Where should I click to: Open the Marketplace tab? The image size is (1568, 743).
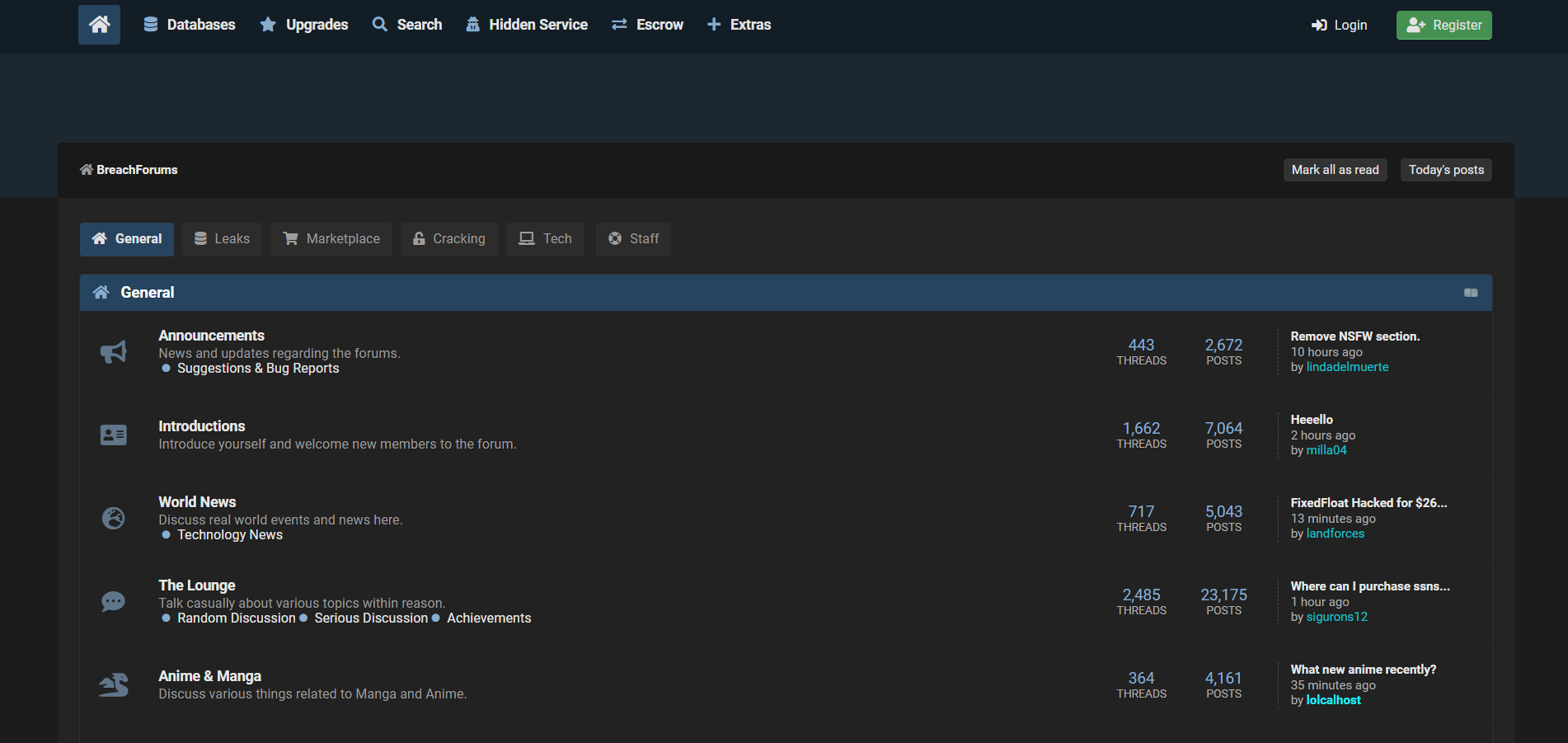331,239
